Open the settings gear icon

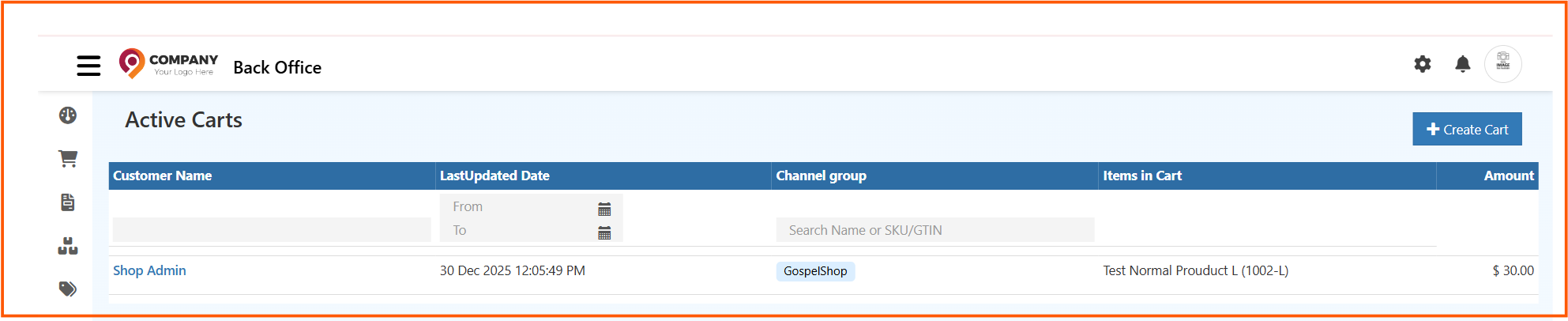point(1422,64)
